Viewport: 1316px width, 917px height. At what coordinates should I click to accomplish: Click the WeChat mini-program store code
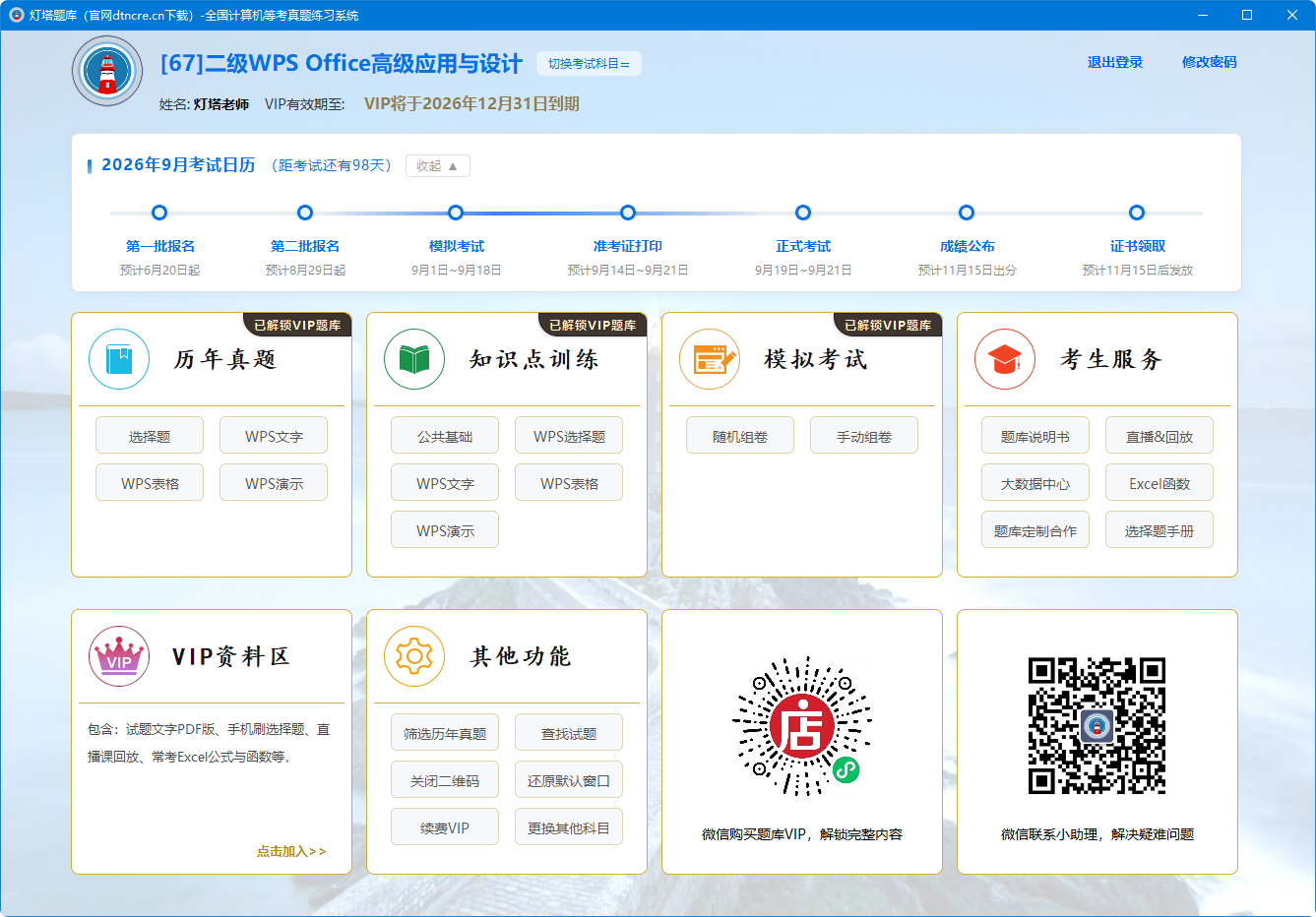tap(802, 726)
